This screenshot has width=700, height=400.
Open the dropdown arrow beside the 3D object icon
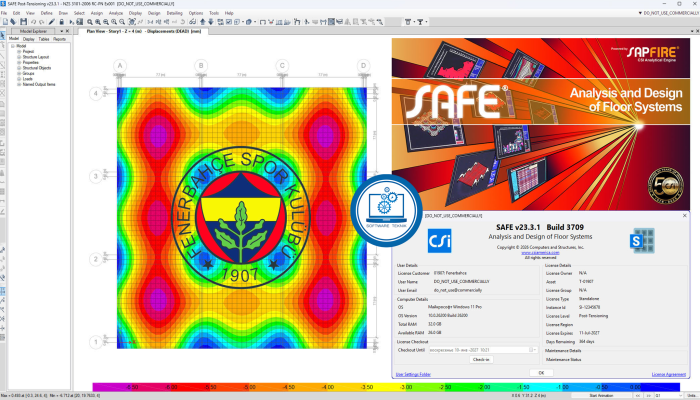254,22
